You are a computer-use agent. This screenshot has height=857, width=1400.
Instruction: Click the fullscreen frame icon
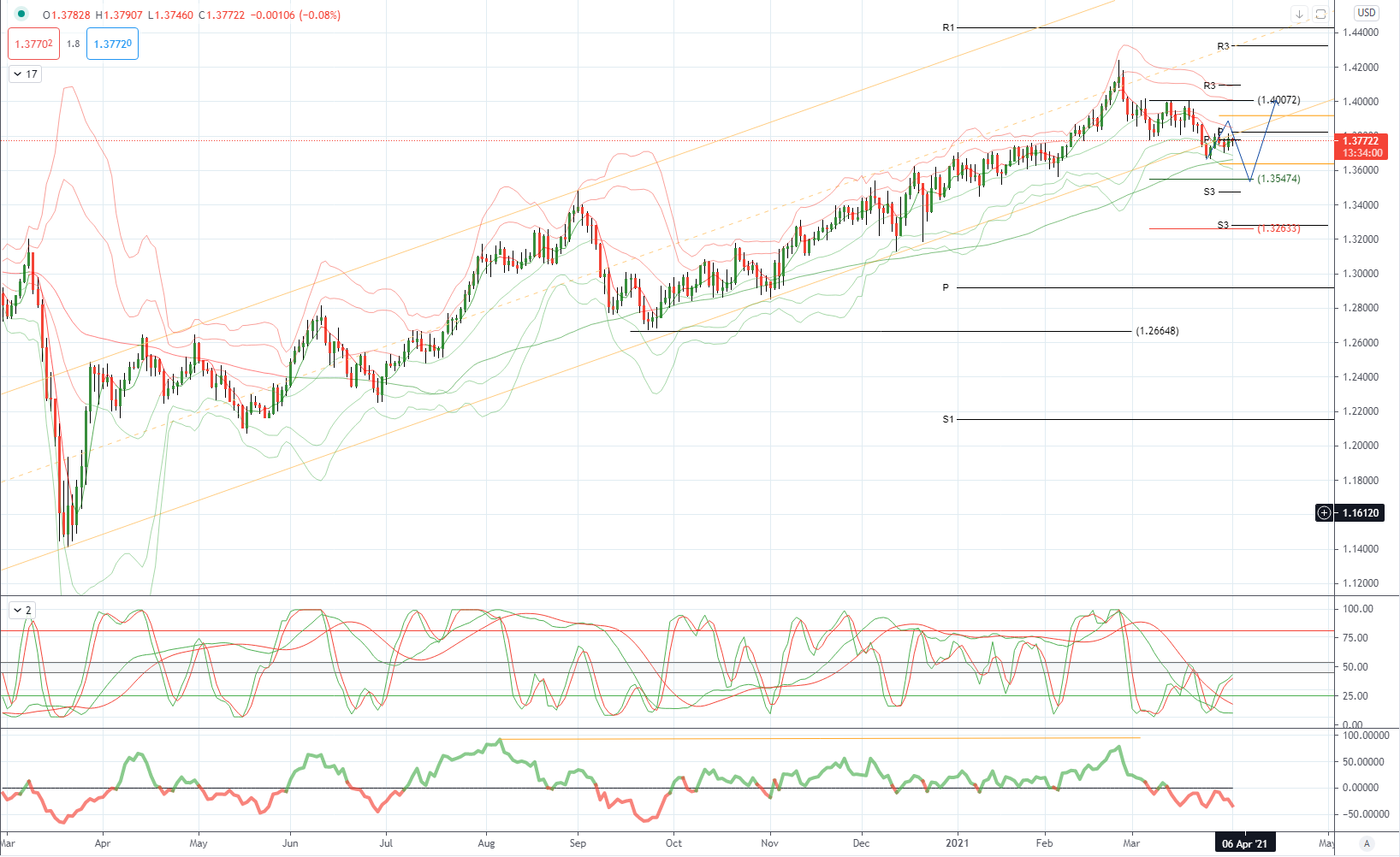[x=1320, y=15]
